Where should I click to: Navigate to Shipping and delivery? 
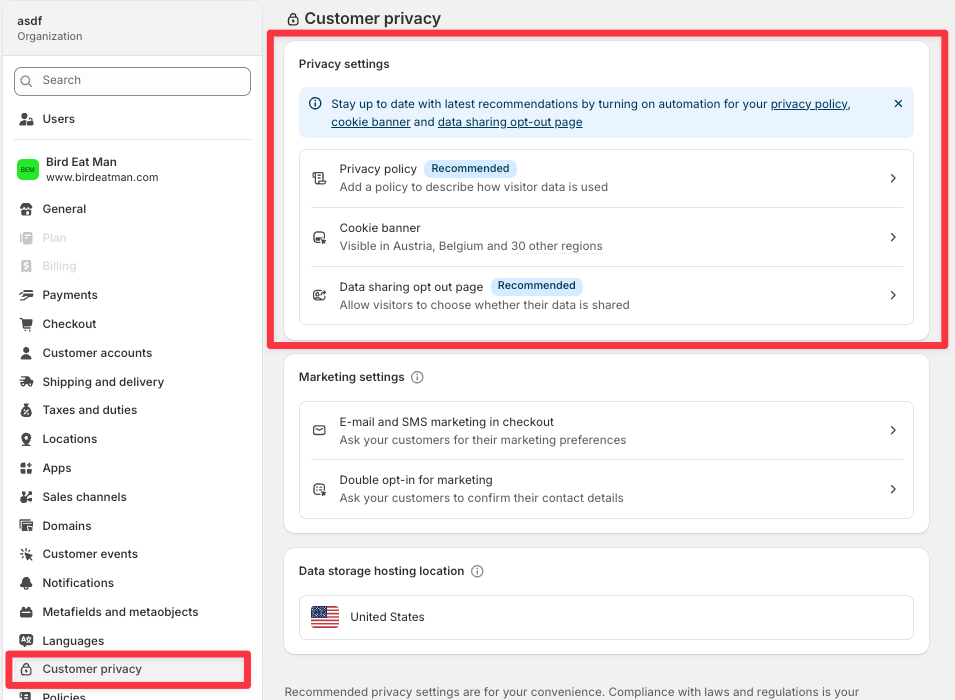click(132, 382)
